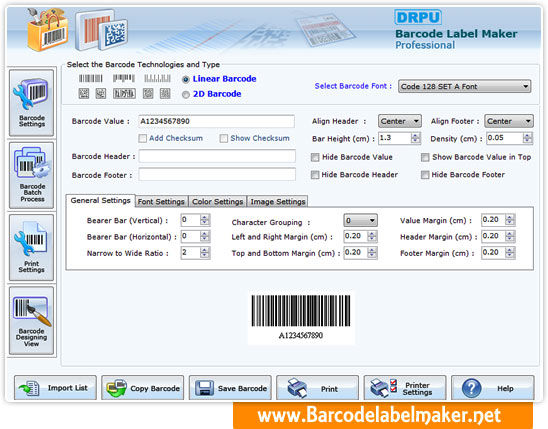548x429 pixels.
Task: Click the Barcode Value input field
Action: (216, 121)
